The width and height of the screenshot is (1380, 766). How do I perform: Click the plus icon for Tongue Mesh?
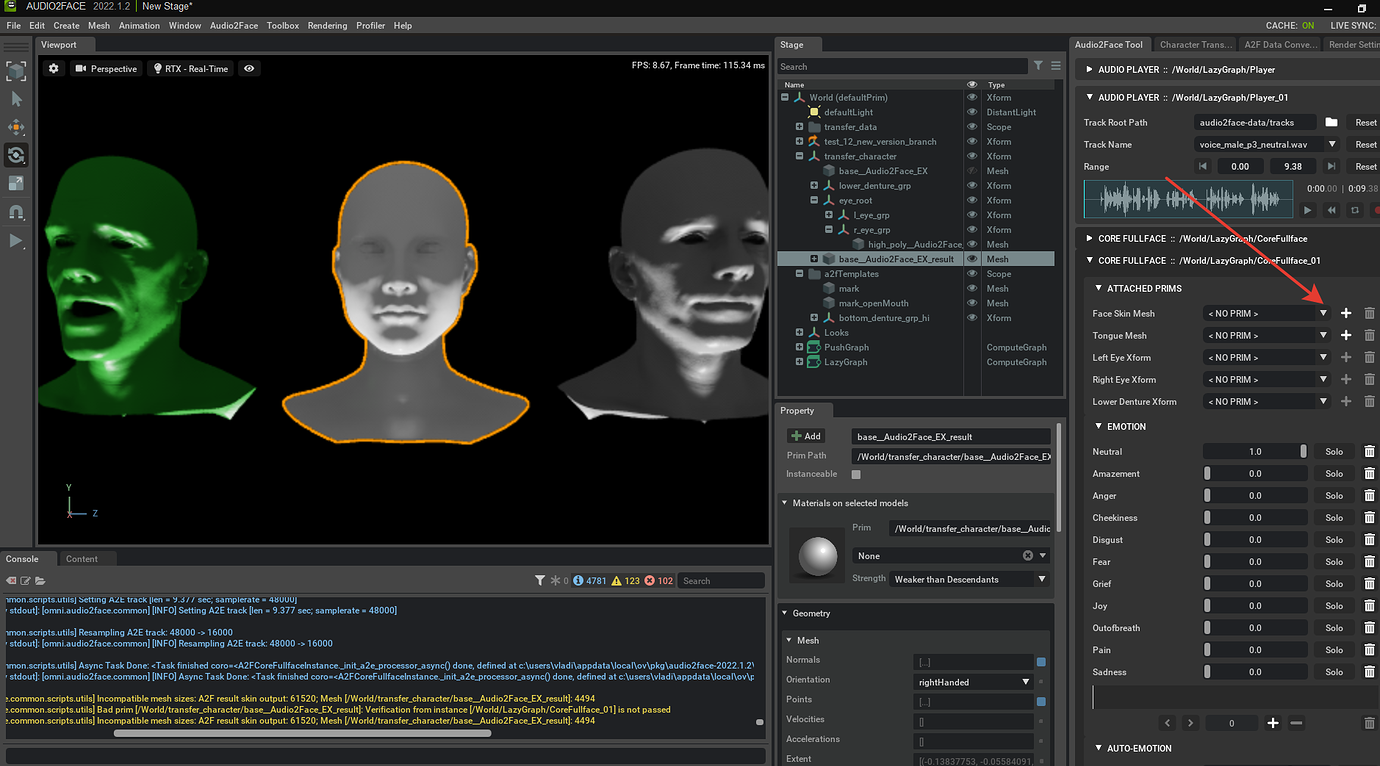pyautogui.click(x=1346, y=336)
